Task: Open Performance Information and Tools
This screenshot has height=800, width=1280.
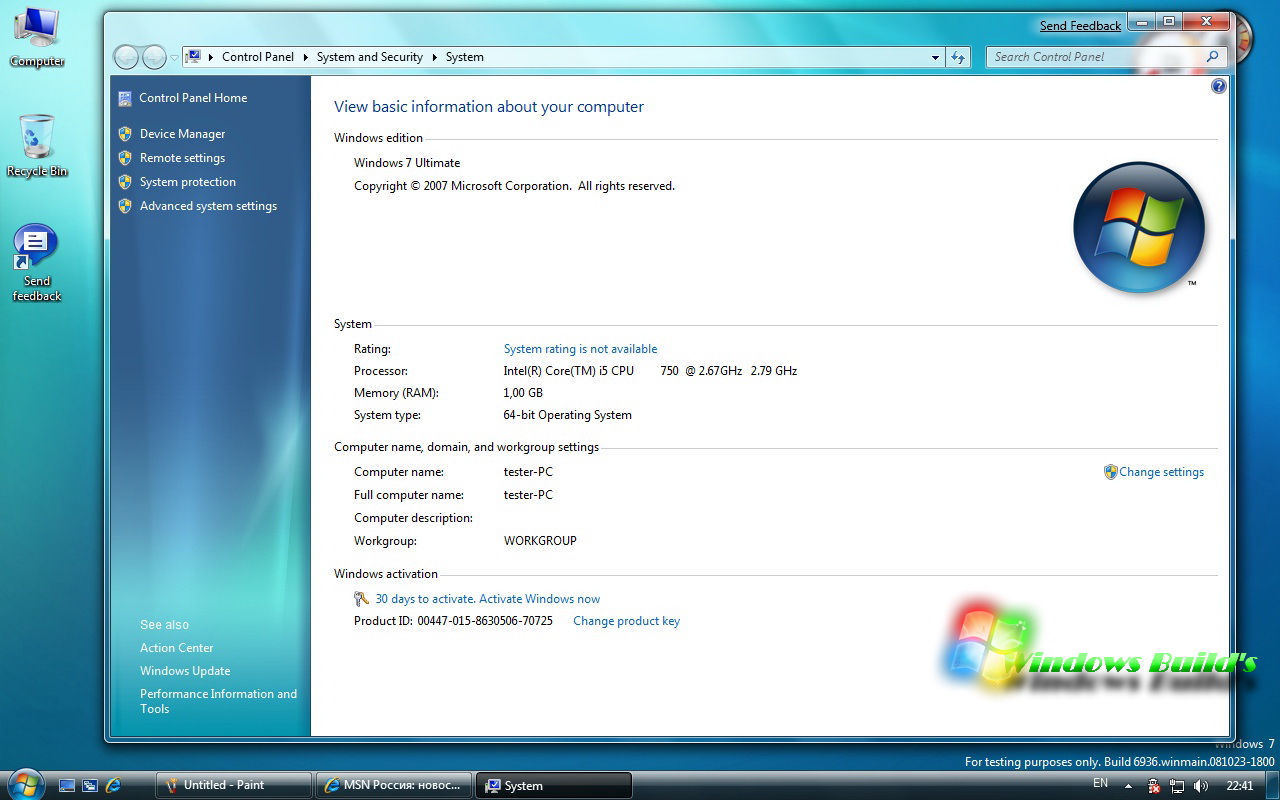Action: coord(218,701)
